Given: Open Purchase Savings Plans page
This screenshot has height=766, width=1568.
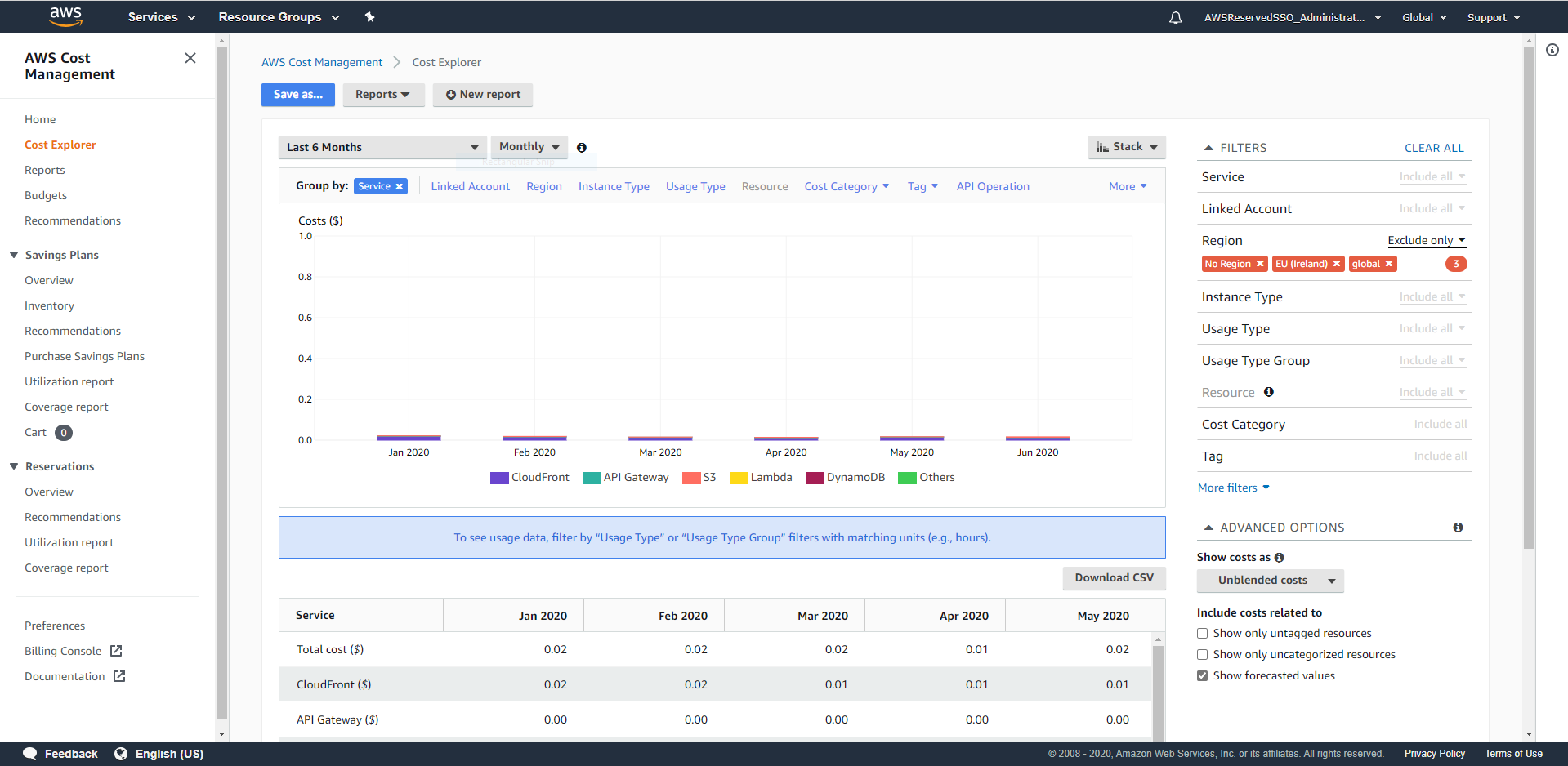Looking at the screenshot, I should pos(84,357).
